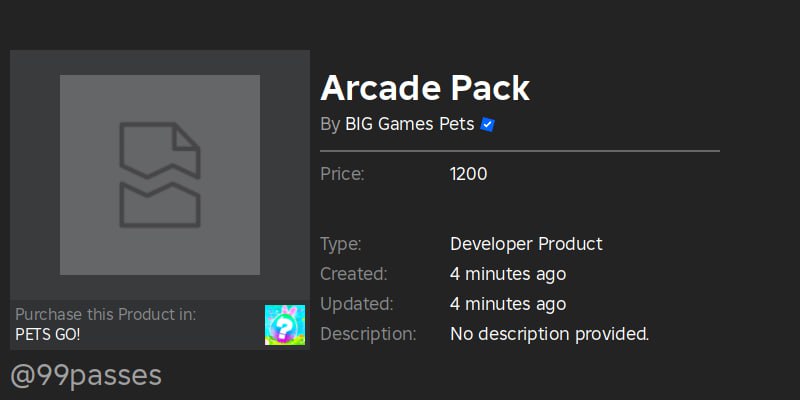Image resolution: width=800 pixels, height=400 pixels.
Task: Click the broken image placeholder icon
Action: [160, 174]
